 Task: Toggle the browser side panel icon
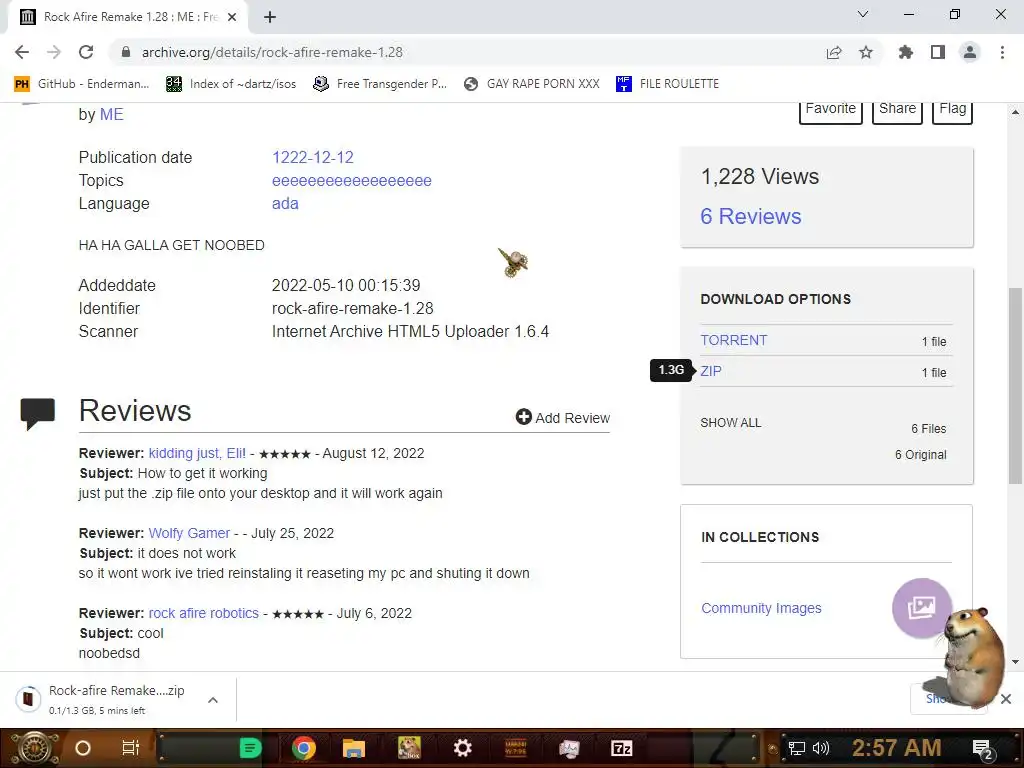[938, 52]
